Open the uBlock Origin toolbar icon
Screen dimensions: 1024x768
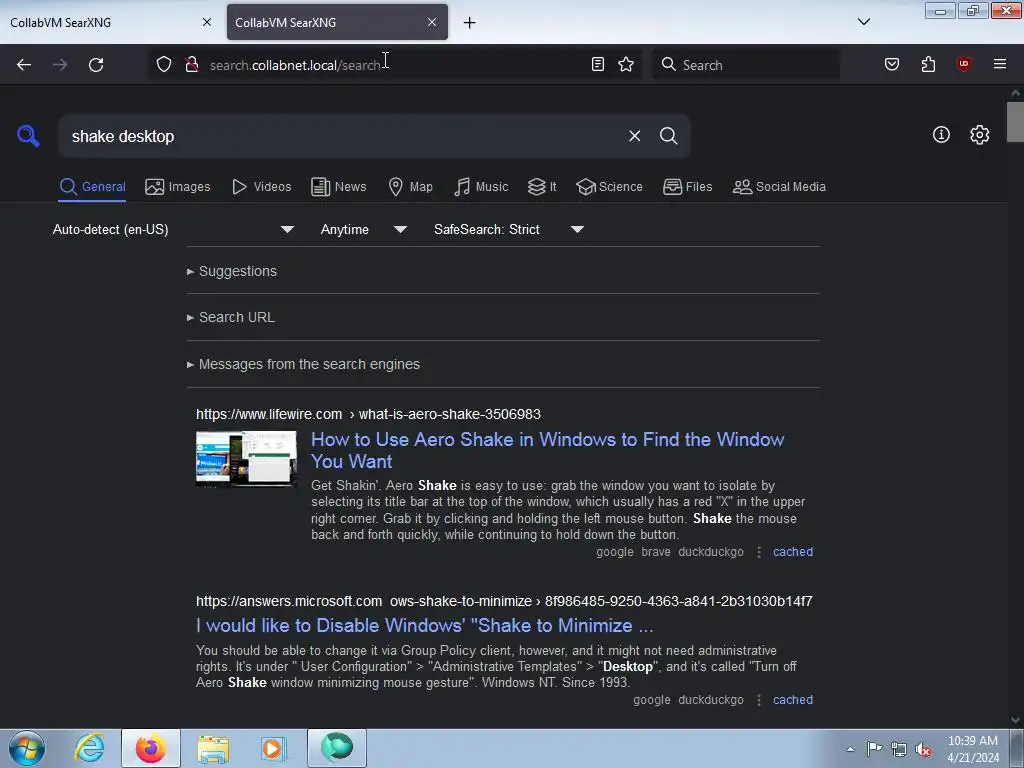963,64
